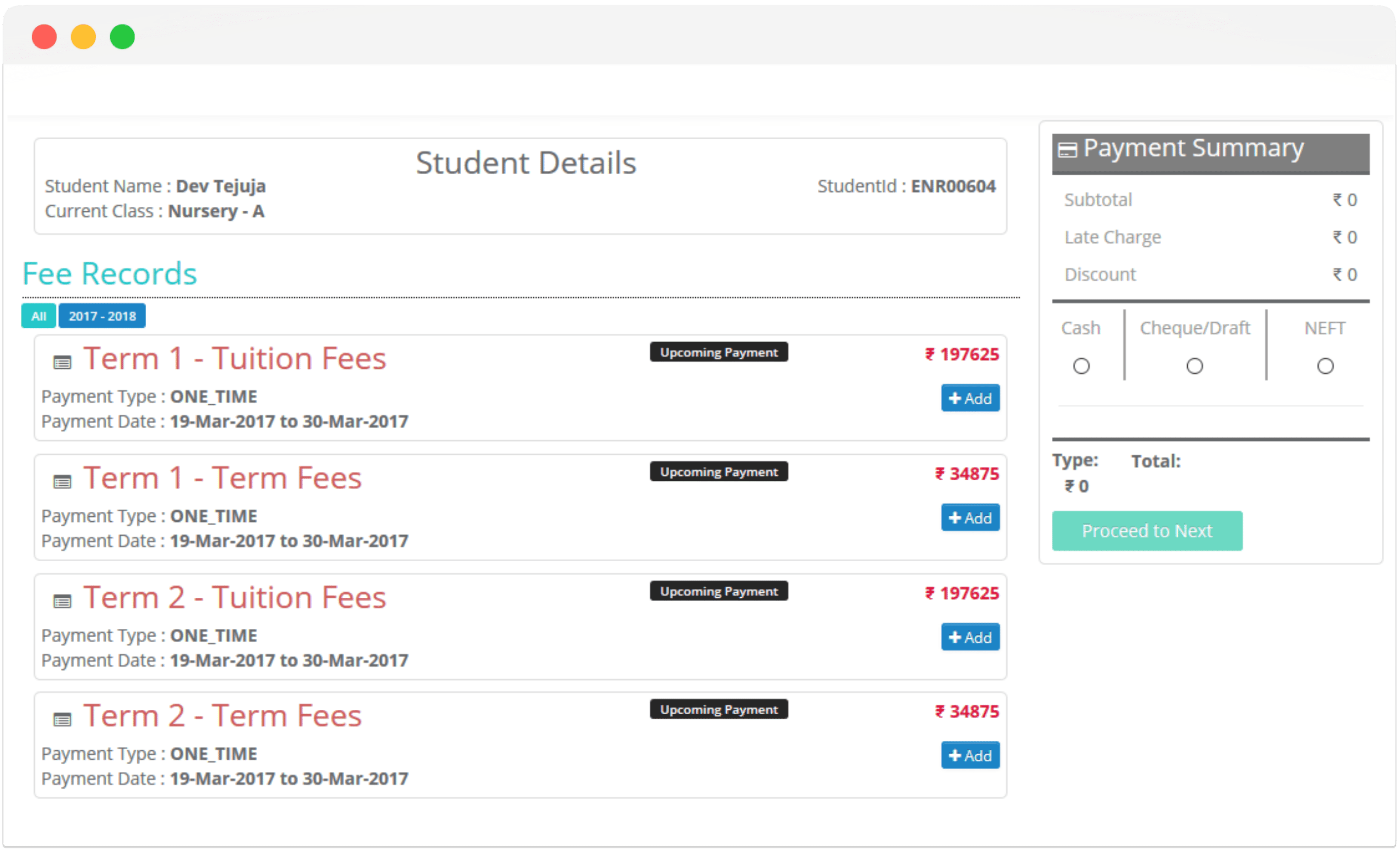Click the document icon beside Term 2 Tuition Fees

62,598
